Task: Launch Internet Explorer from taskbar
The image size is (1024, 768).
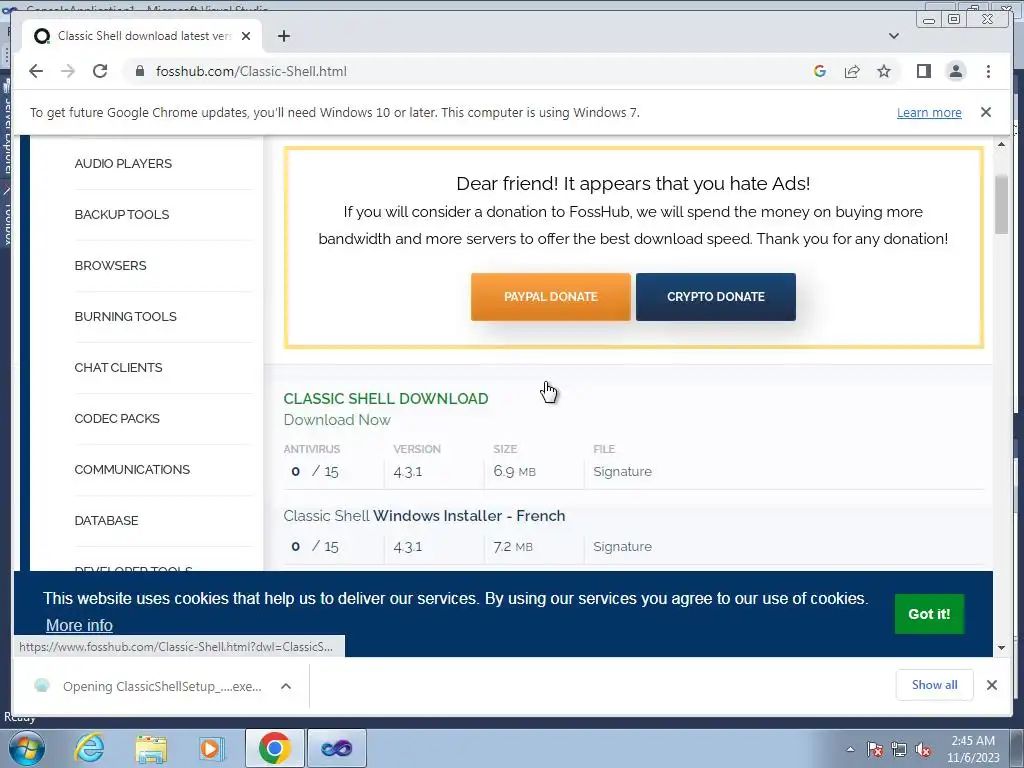Action: coord(88,748)
